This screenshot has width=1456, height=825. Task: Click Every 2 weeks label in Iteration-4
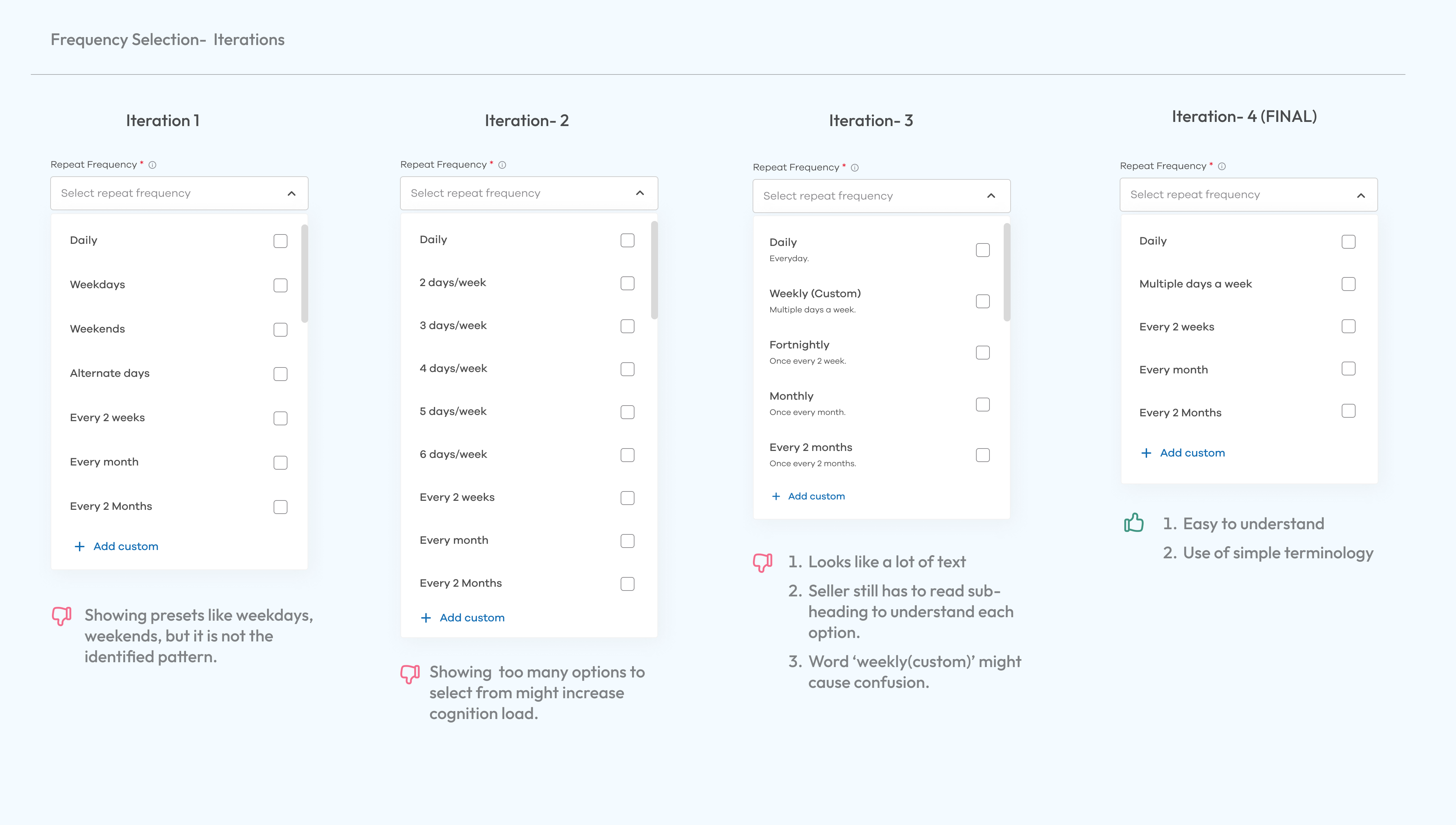click(x=1177, y=328)
